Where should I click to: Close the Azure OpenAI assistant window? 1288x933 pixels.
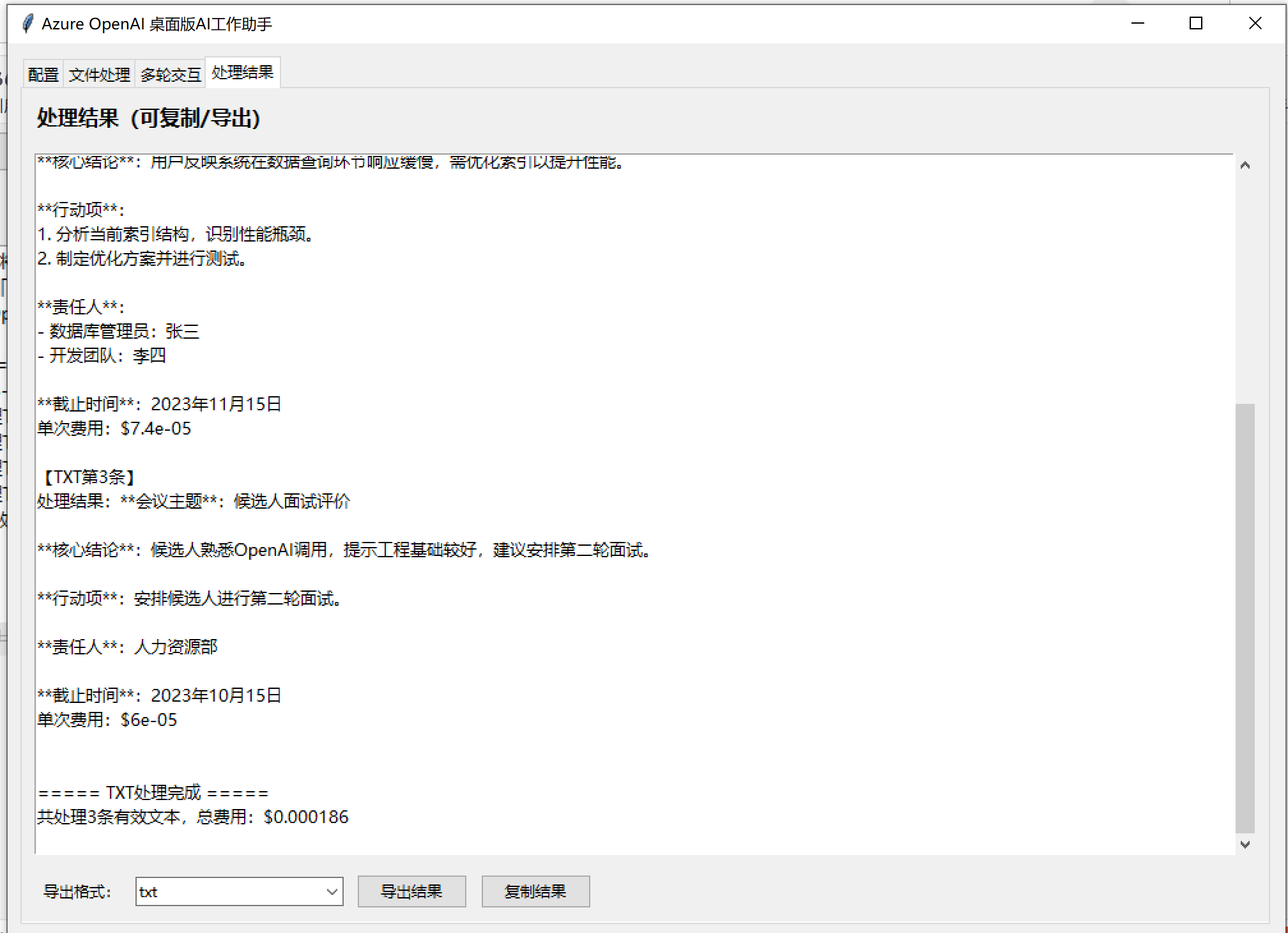[1255, 24]
